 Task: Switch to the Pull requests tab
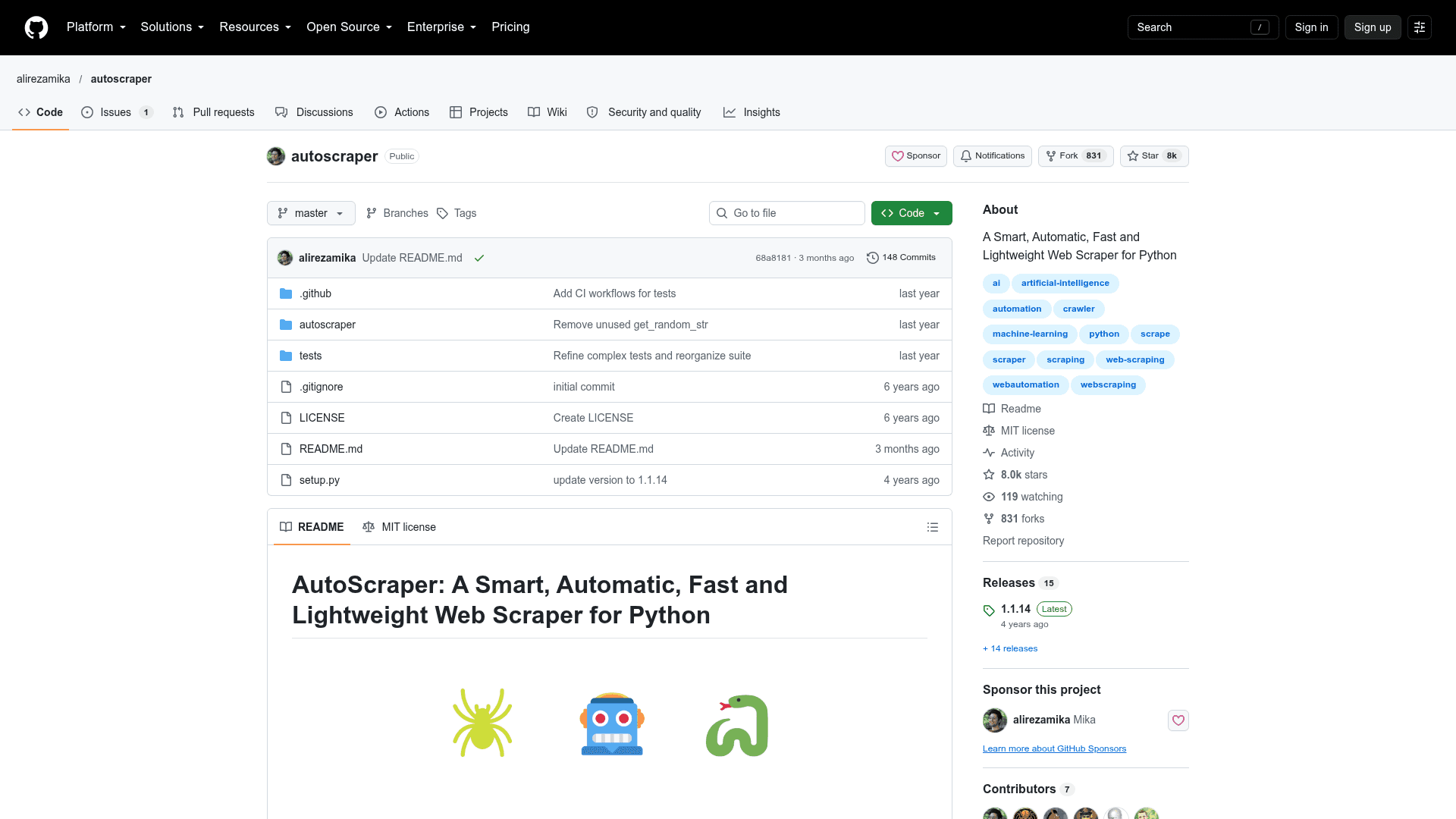tap(214, 112)
